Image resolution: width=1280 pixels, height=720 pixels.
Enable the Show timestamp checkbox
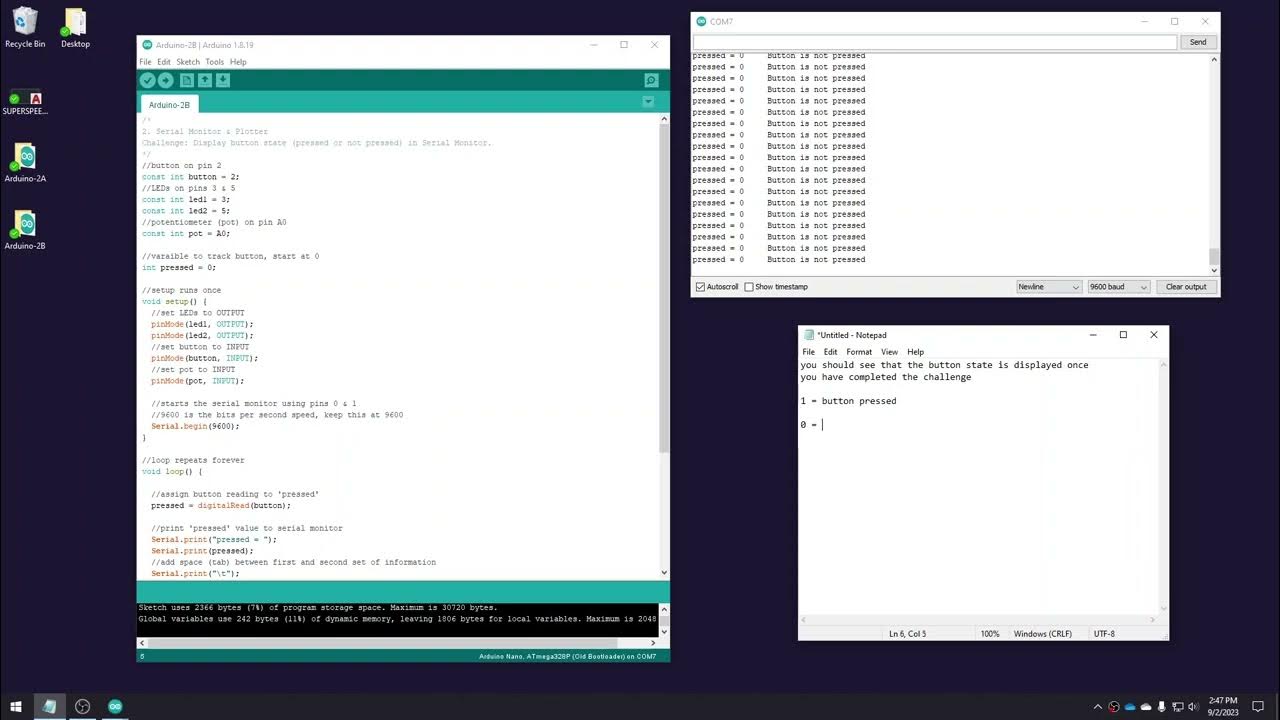748,287
